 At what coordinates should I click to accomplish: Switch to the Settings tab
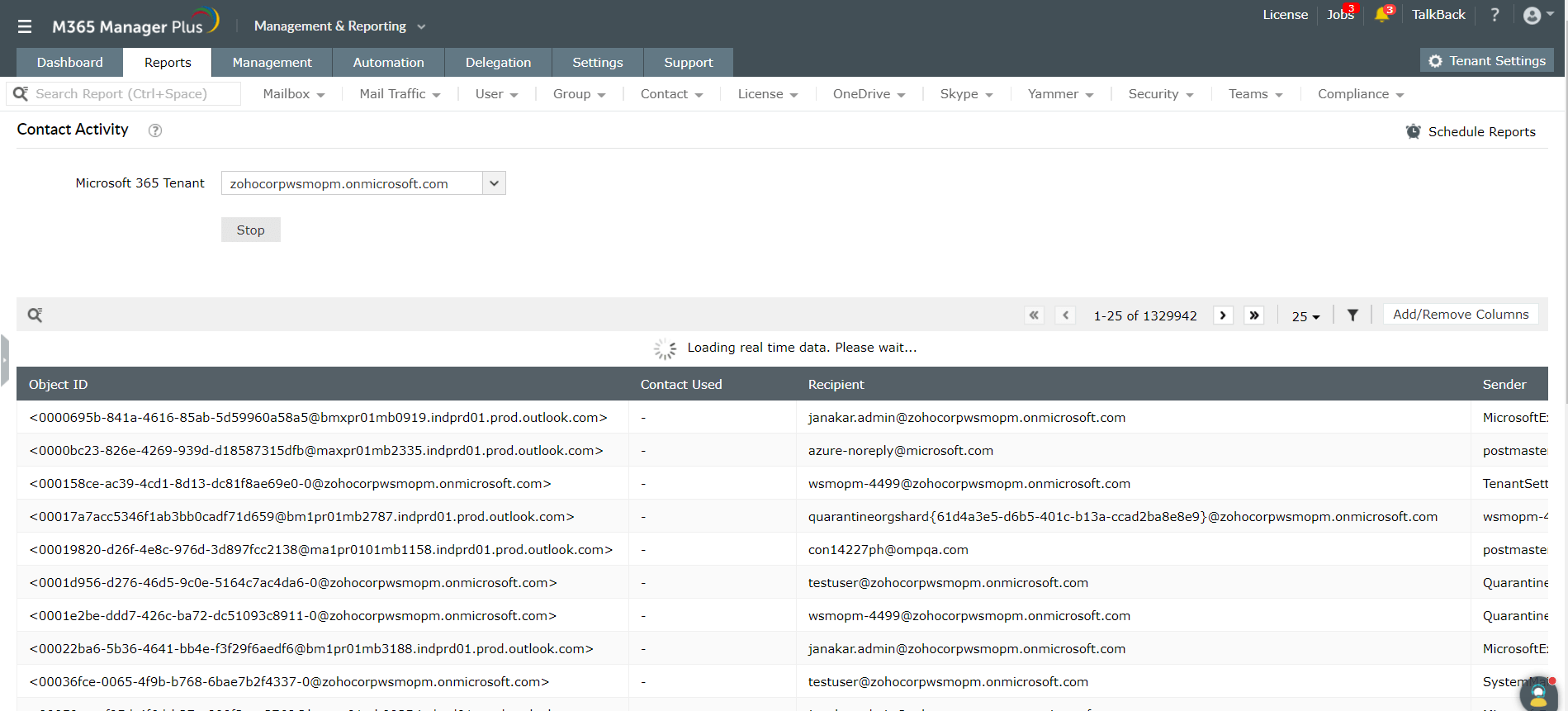(598, 63)
